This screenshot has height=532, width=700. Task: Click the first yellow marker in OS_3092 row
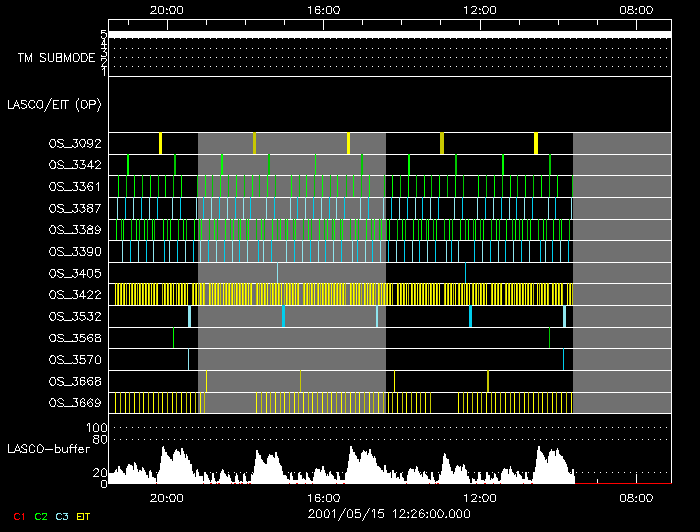160,143
